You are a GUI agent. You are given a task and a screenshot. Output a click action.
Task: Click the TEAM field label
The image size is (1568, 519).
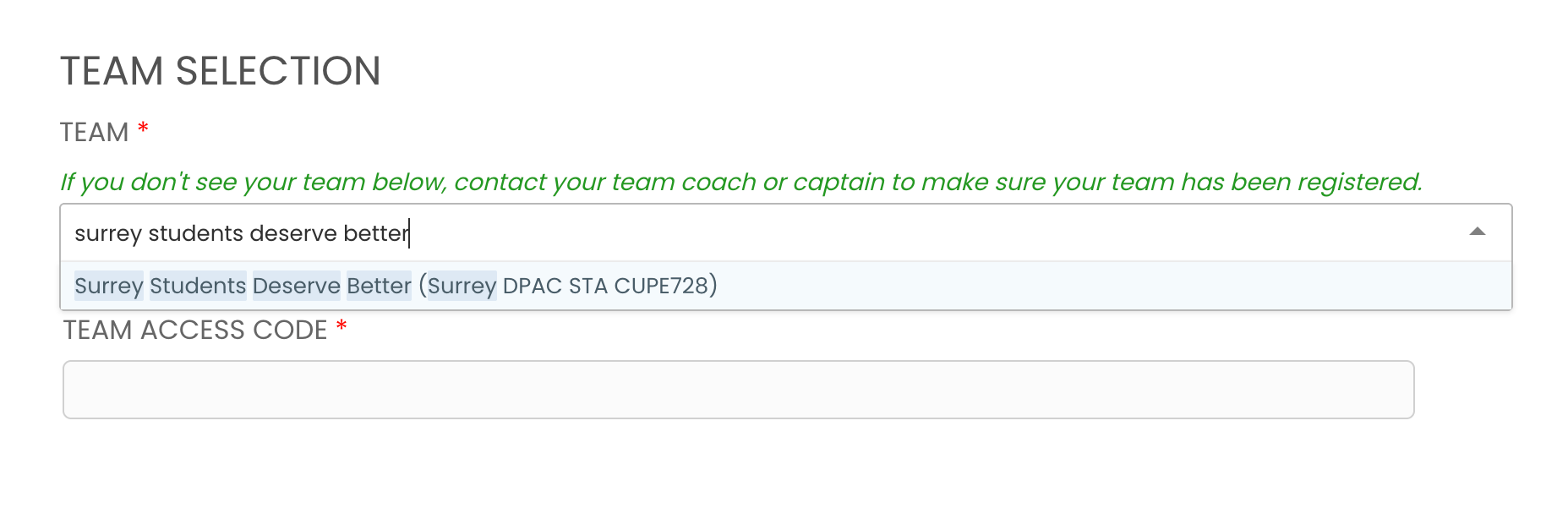[x=94, y=133]
